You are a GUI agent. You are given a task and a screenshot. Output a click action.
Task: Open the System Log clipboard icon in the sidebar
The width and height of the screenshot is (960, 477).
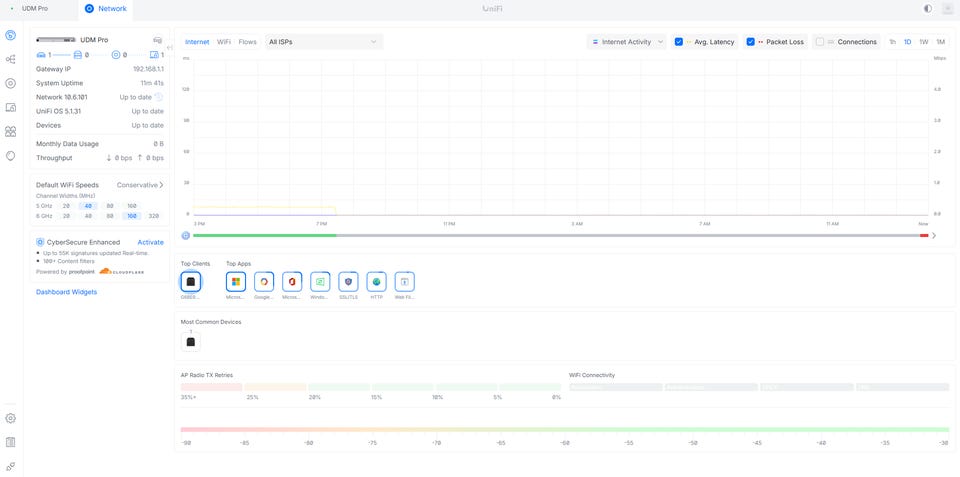tap(10, 442)
